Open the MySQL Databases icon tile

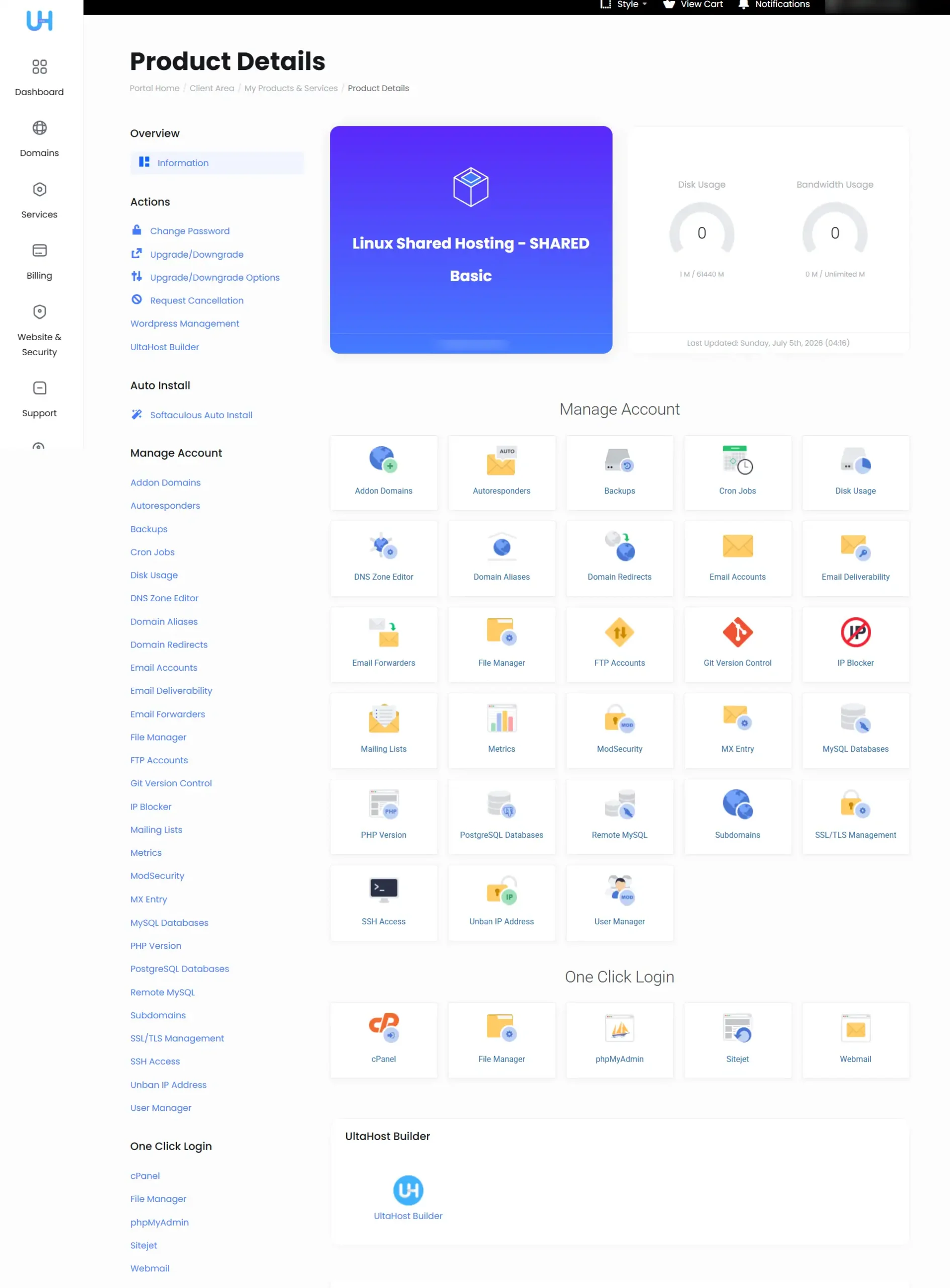(x=855, y=731)
